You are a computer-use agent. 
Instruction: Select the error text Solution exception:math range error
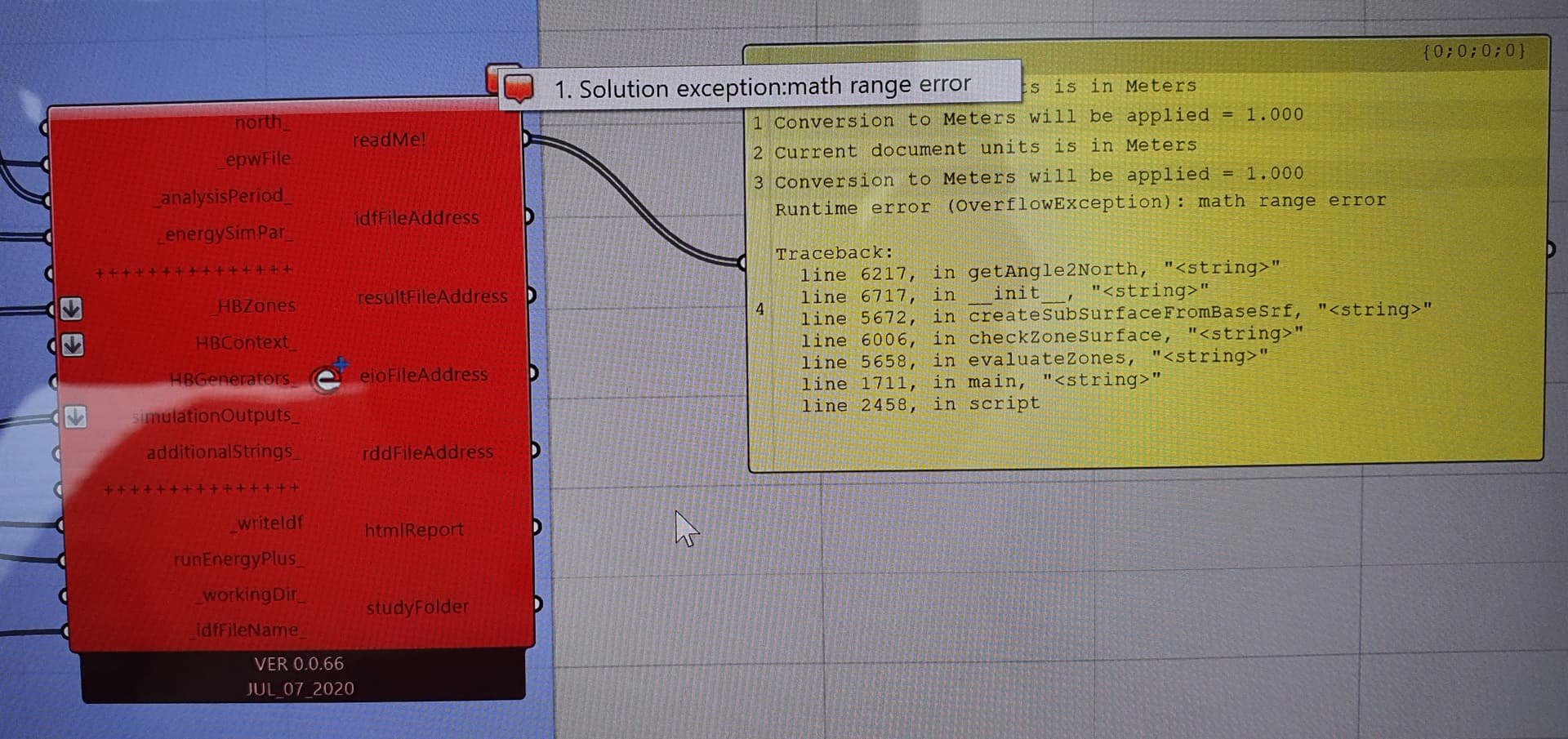(764, 84)
